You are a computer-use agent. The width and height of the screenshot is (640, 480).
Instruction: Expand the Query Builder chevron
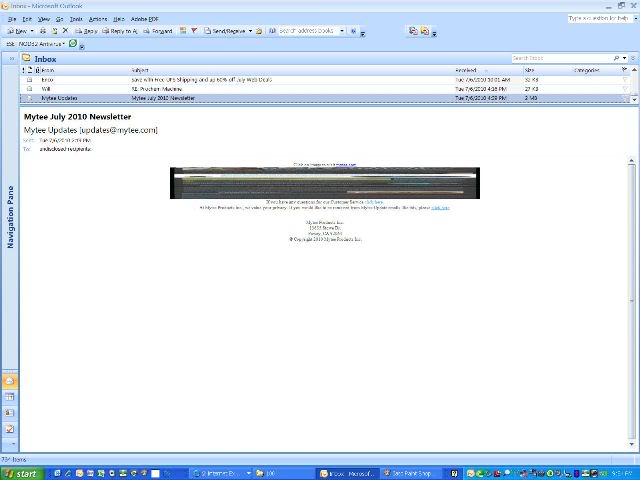pos(633,58)
